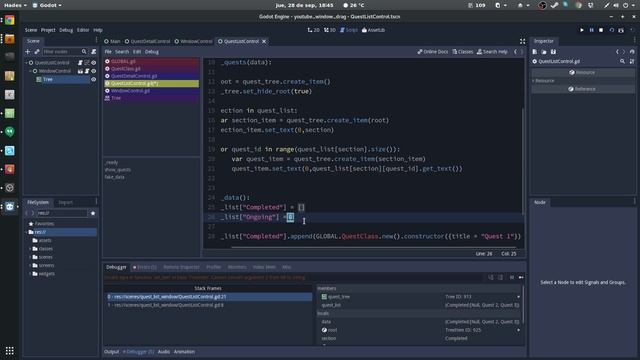Go back in the script editor history
The height and width of the screenshot is (360, 640).
click(515, 52)
